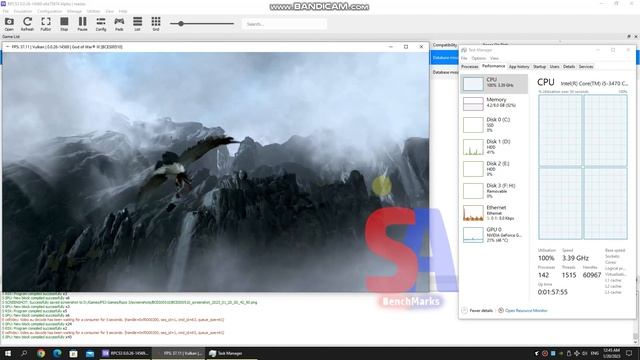The image size is (640, 360).
Task: Open the RPCS3 Configuration menu
Action: coord(50,11)
